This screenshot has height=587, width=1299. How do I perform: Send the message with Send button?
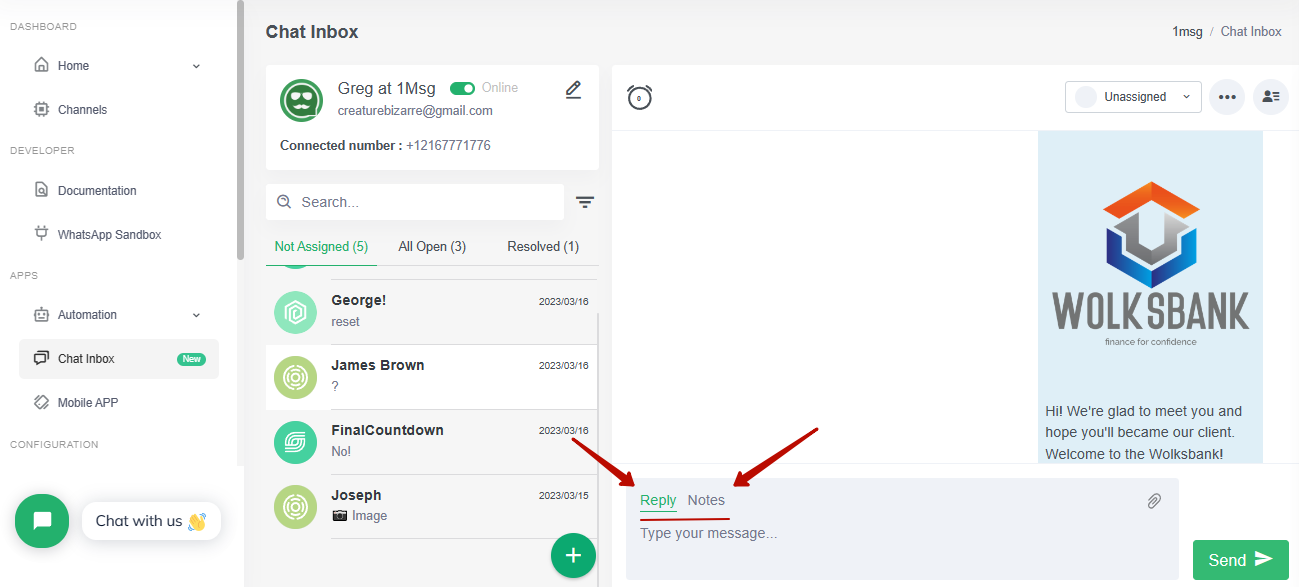pyautogui.click(x=1241, y=560)
